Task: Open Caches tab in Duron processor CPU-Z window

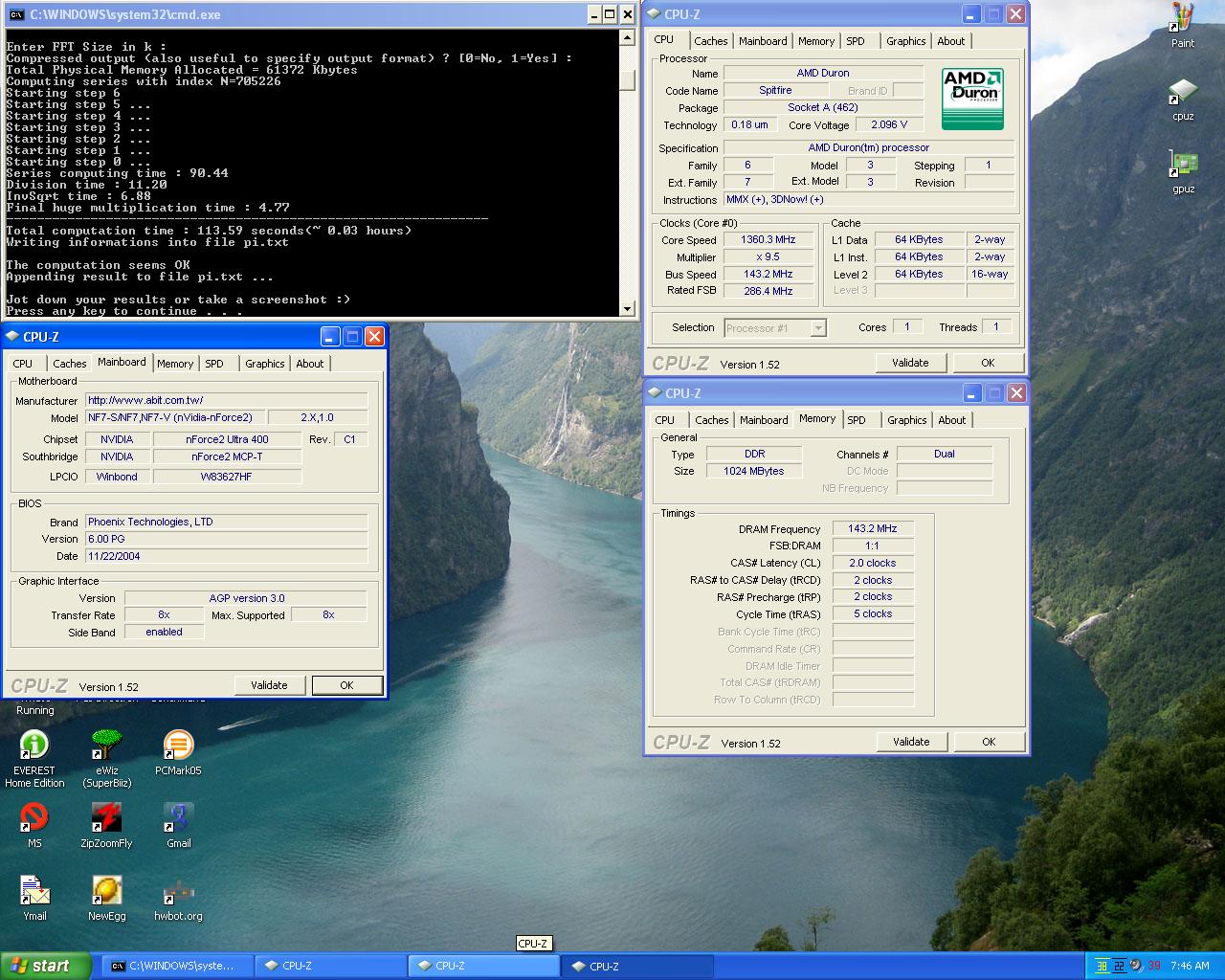Action: click(711, 41)
